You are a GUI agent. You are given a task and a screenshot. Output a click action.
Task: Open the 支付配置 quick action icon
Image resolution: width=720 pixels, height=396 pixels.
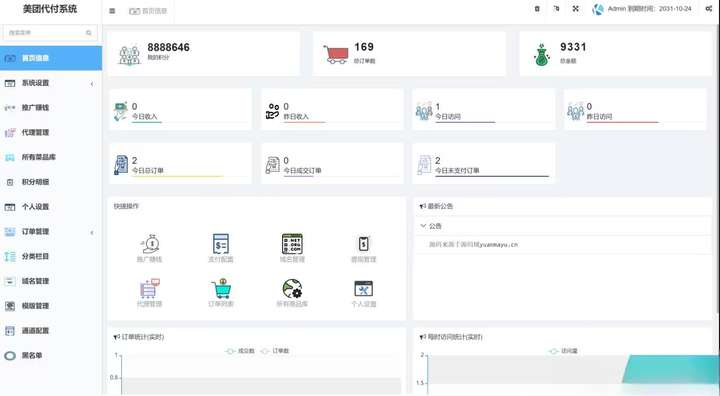221,244
